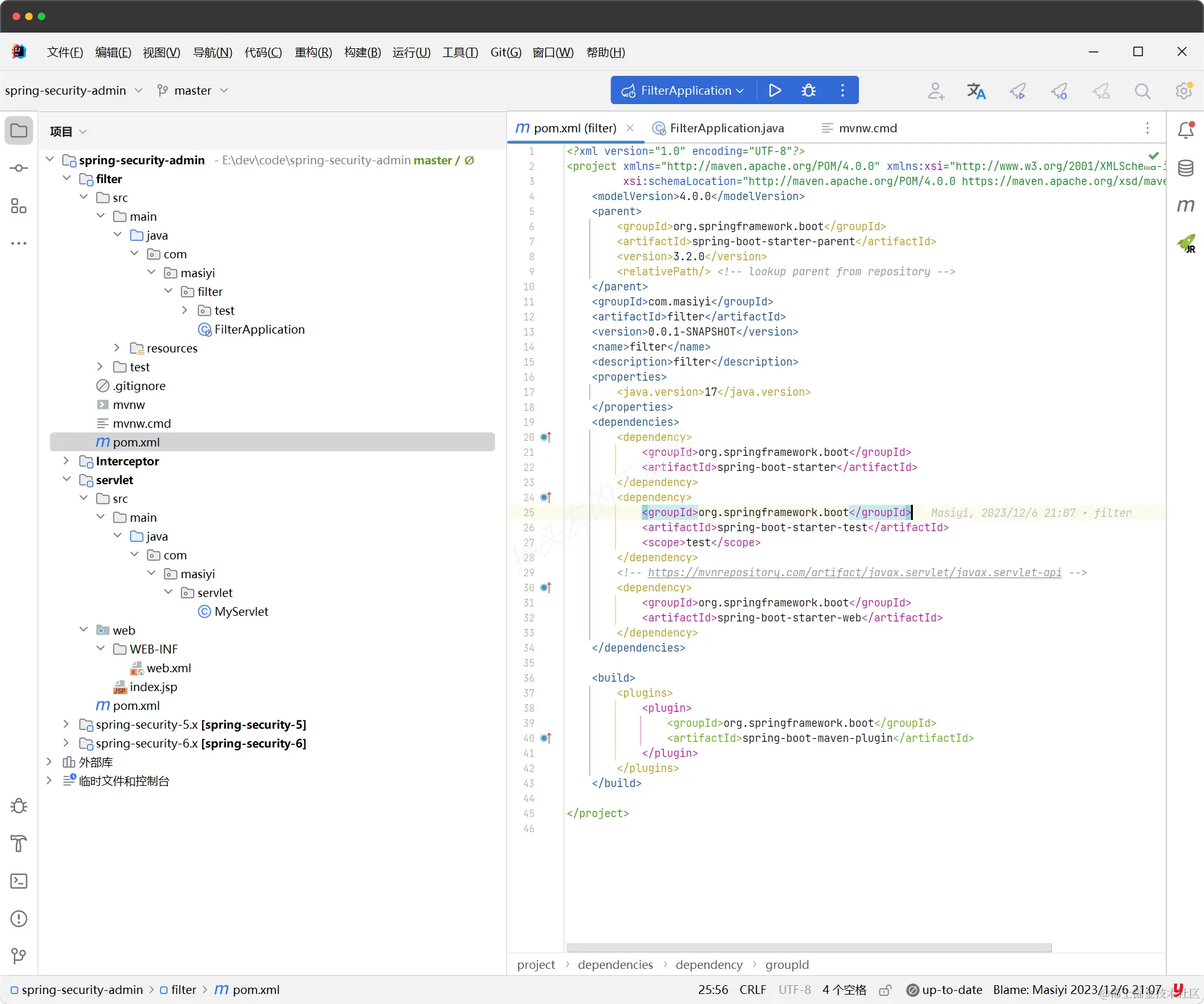Image resolution: width=1204 pixels, height=1004 pixels.
Task: Open the 项目 view selector dropdown
Action: (68, 131)
